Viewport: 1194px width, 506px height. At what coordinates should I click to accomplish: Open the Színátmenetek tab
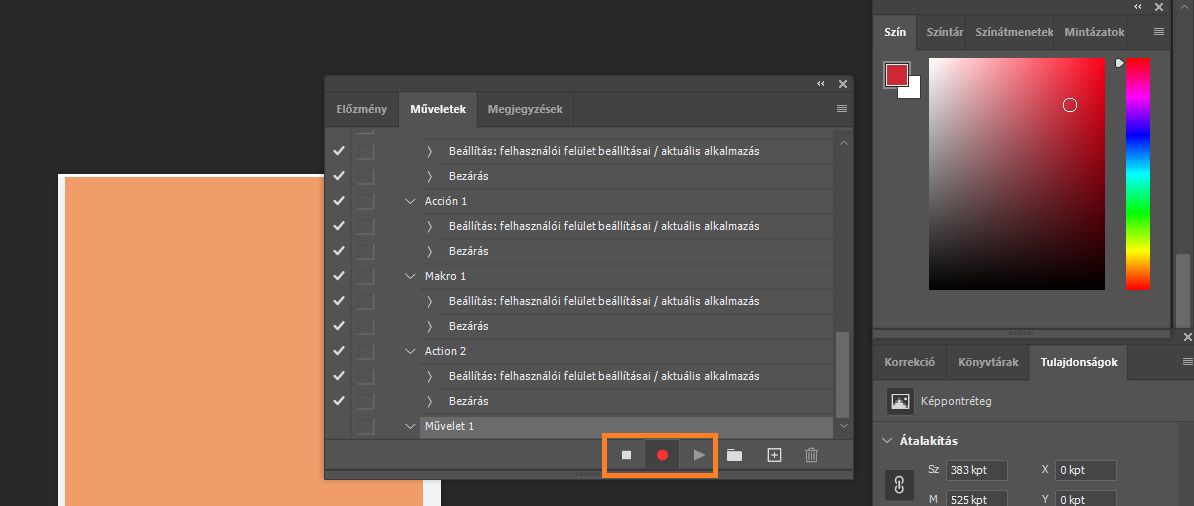(1014, 32)
